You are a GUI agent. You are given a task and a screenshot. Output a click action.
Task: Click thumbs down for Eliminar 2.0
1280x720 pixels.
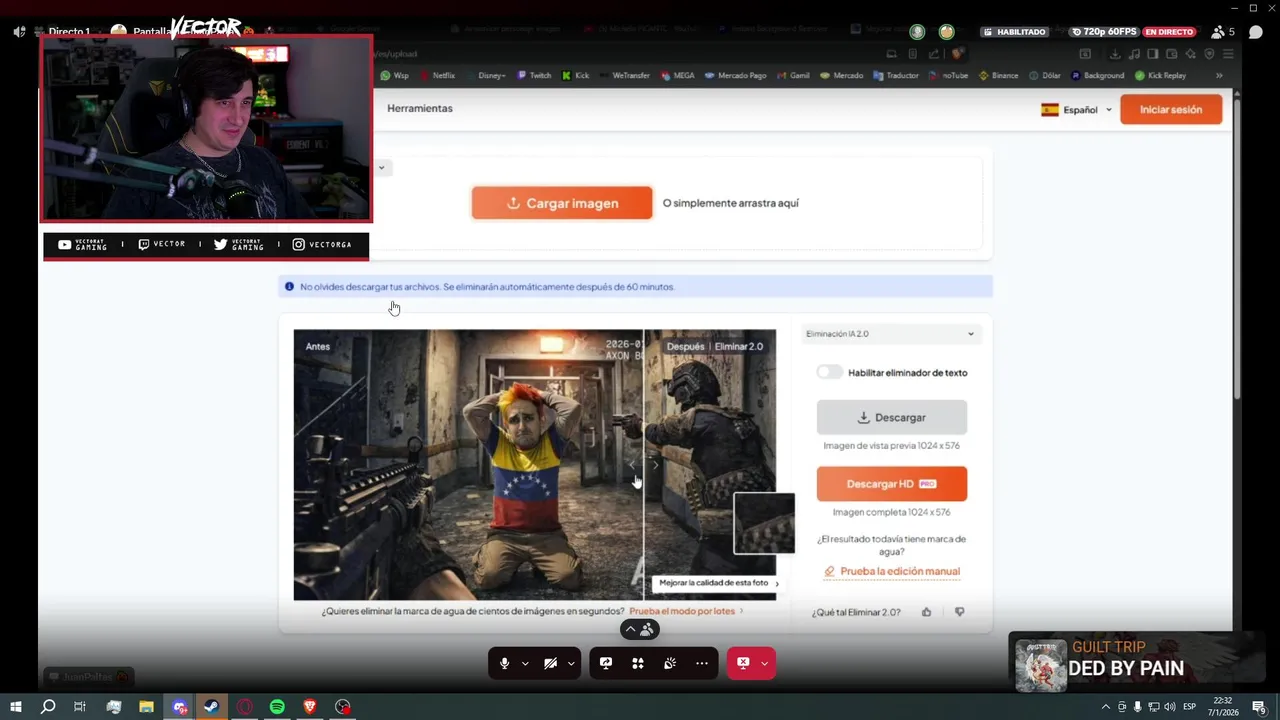(959, 612)
